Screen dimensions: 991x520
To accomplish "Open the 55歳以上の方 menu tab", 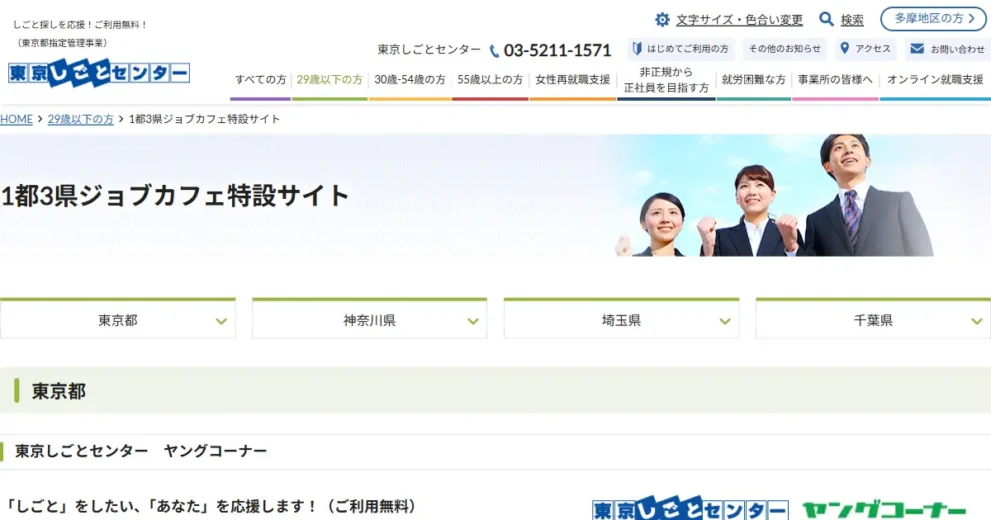I will (490, 80).
